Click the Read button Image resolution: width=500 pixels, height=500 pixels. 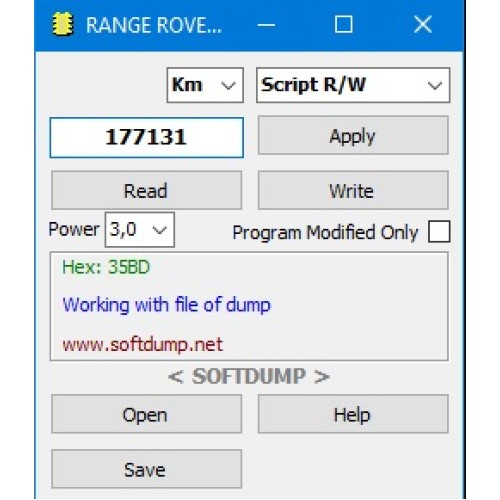pyautogui.click(x=146, y=190)
